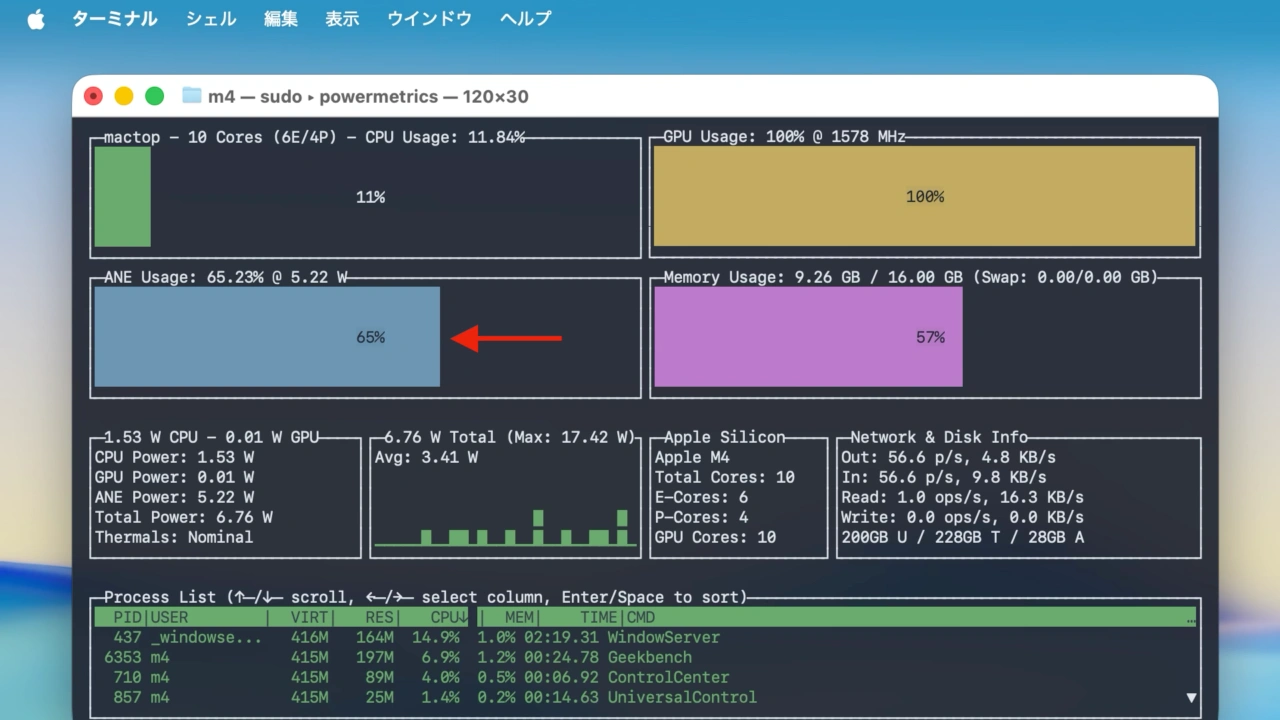
Task: Open the Apple menu
Action: (x=36, y=19)
